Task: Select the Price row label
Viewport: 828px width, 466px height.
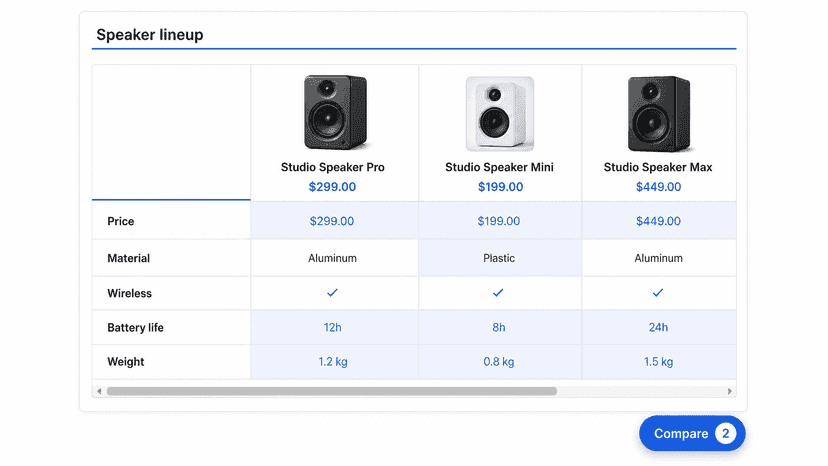Action: (x=120, y=221)
